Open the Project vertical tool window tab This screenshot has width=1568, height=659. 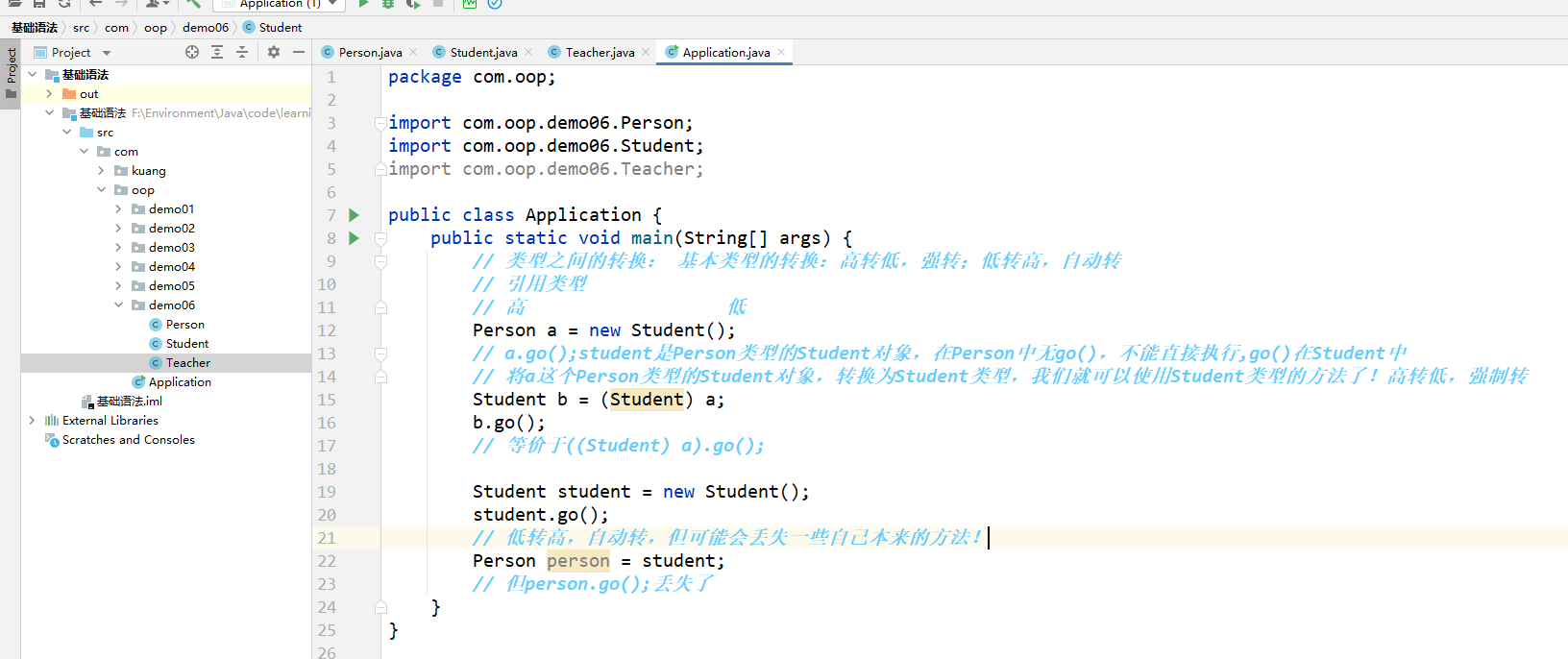11,74
